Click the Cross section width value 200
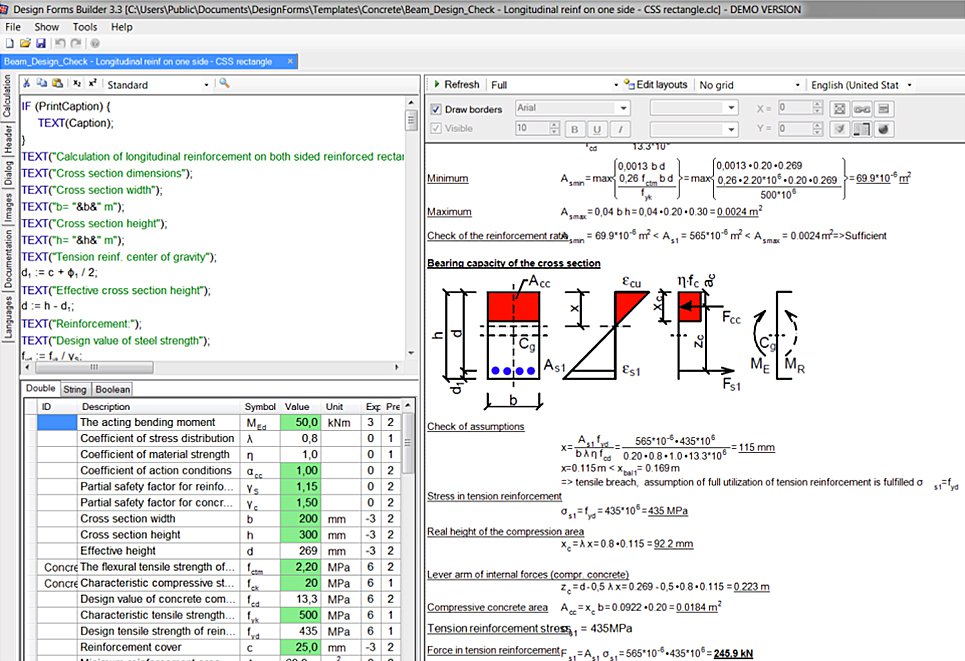965x661 pixels. (x=300, y=519)
